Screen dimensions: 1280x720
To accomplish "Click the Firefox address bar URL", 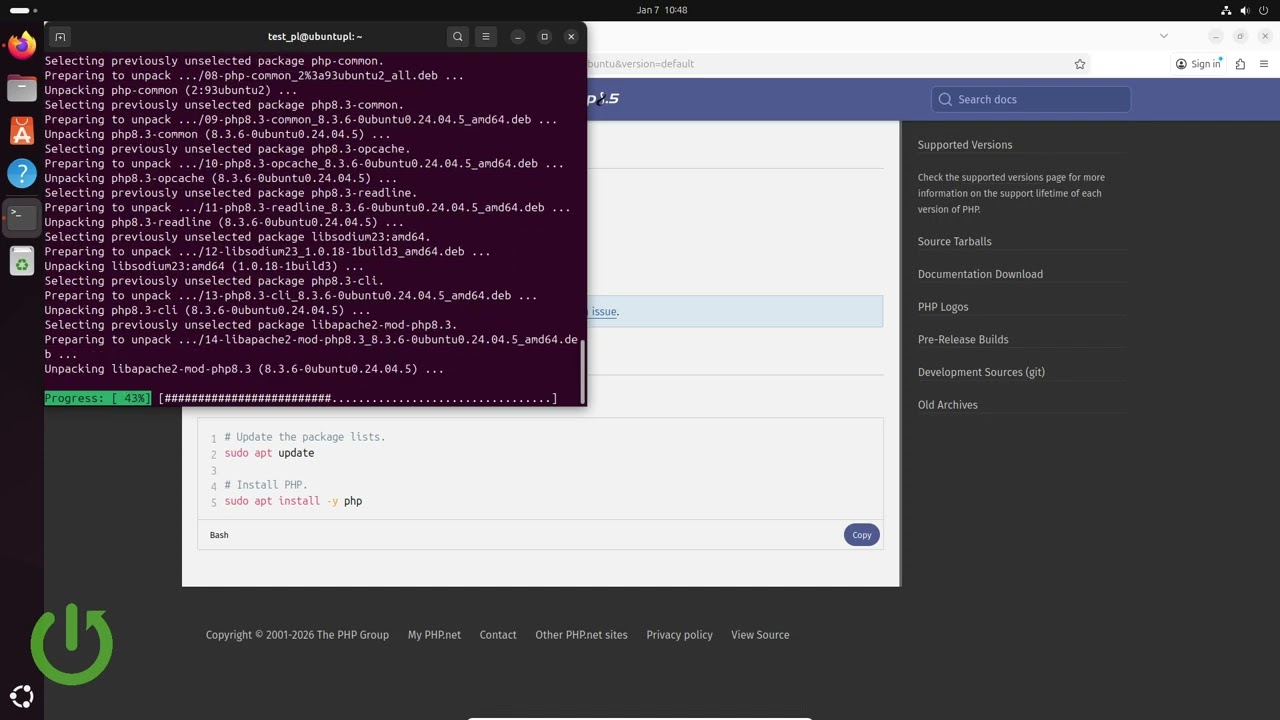I will [640, 64].
